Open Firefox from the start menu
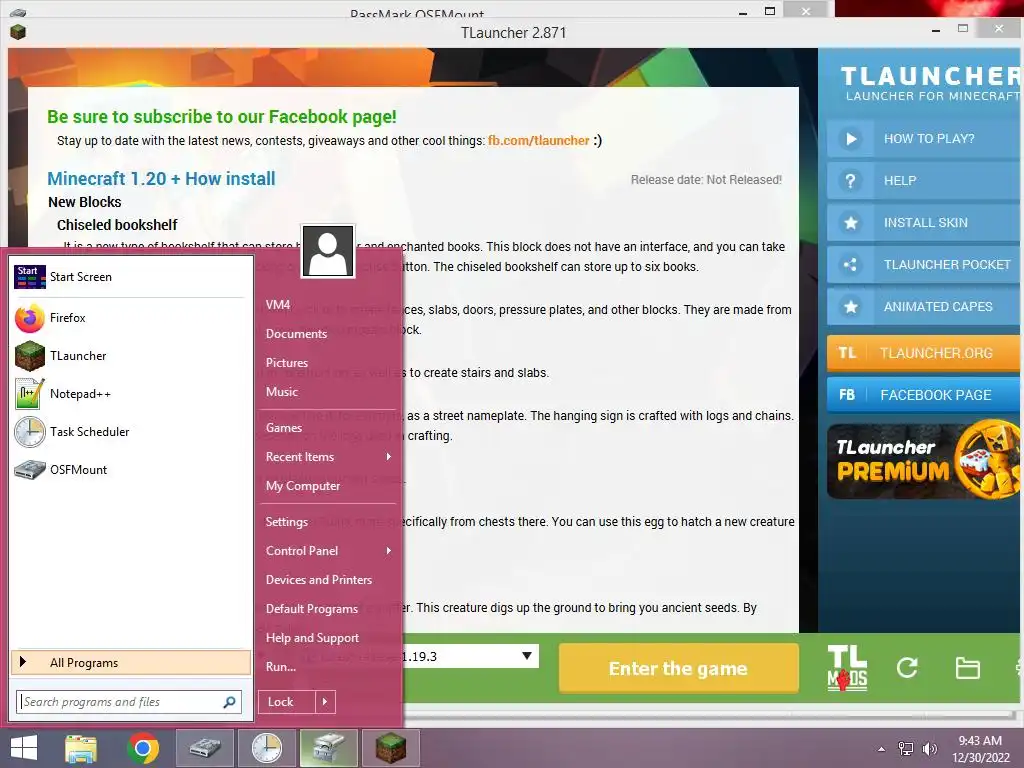 coord(131,318)
